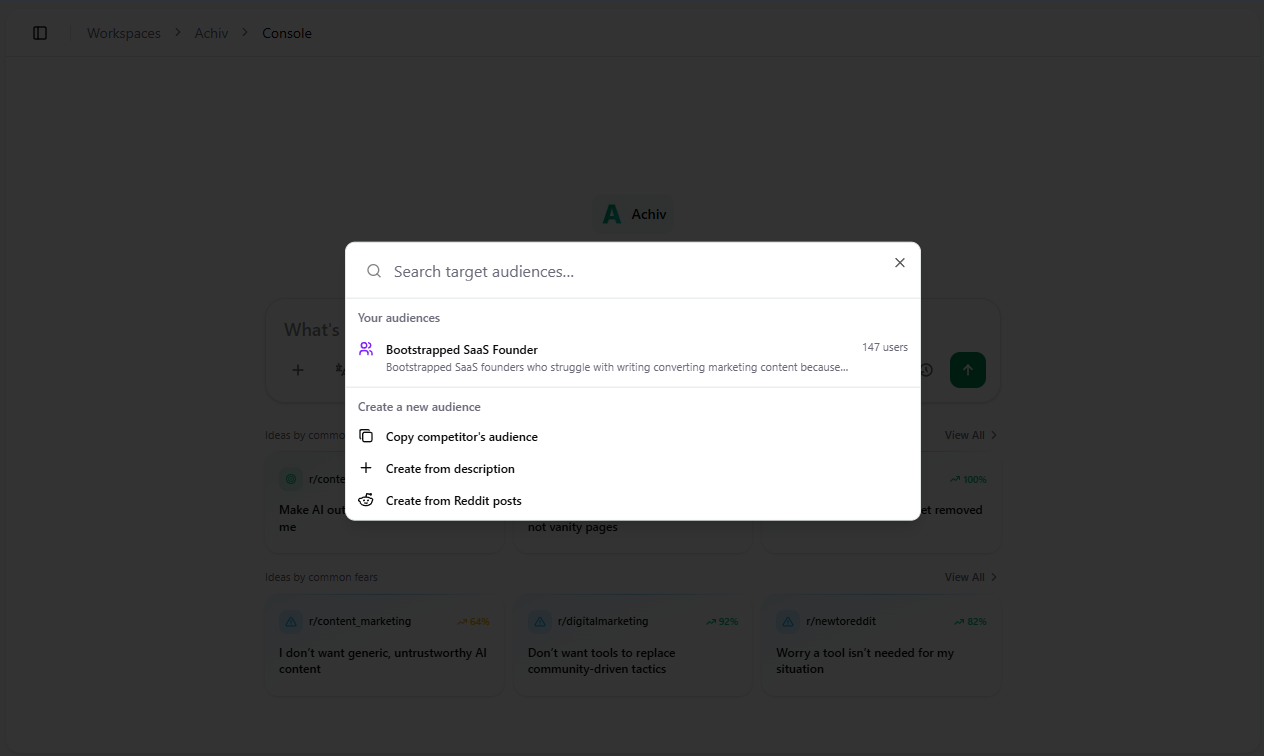The image size is (1264, 756).
Task: Open View All for common desires ideas
Action: coord(971,435)
